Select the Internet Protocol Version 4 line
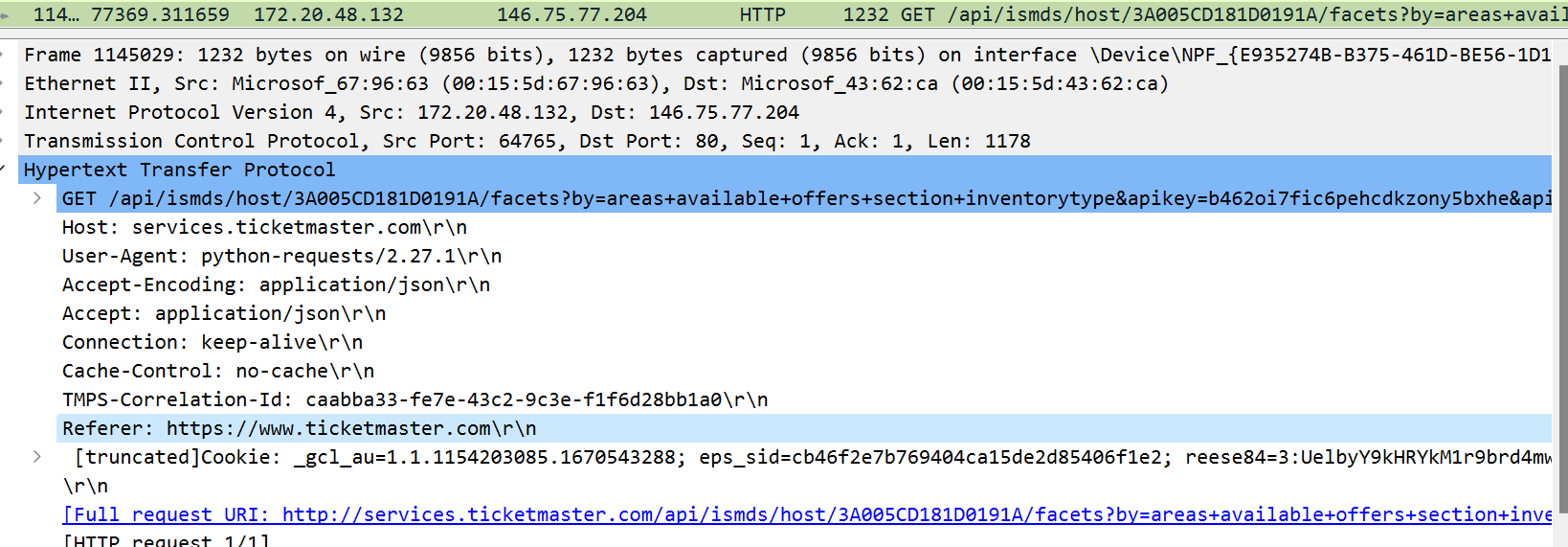This screenshot has width=1568, height=547. 412,112
